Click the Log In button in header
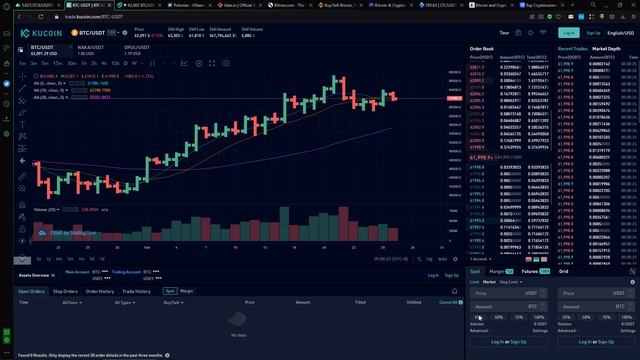The height and width of the screenshot is (360, 640). point(569,33)
